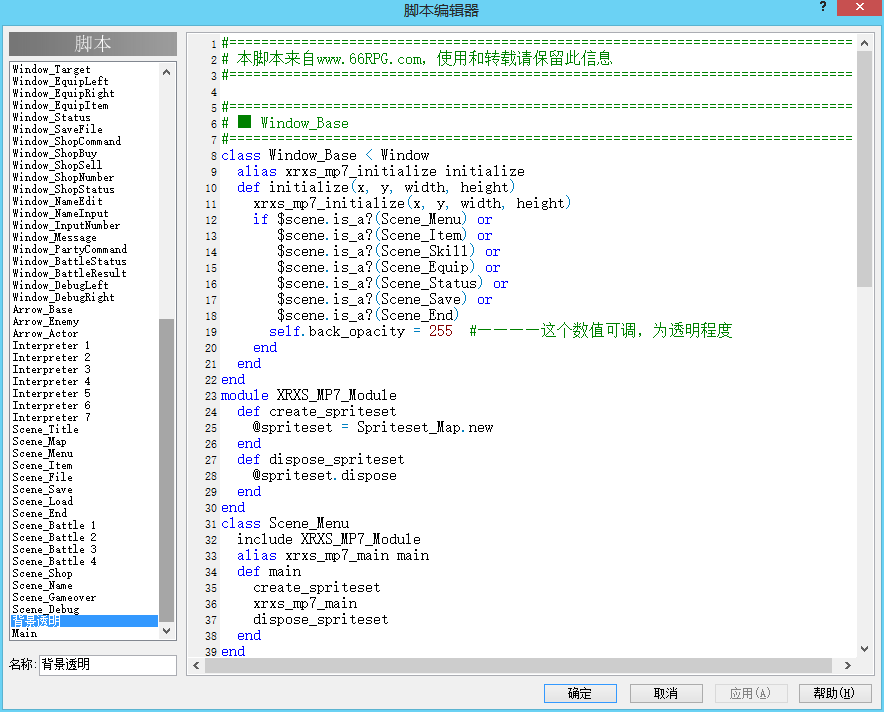
Task: Select the Scene_Gameover script
Action: tap(54, 598)
